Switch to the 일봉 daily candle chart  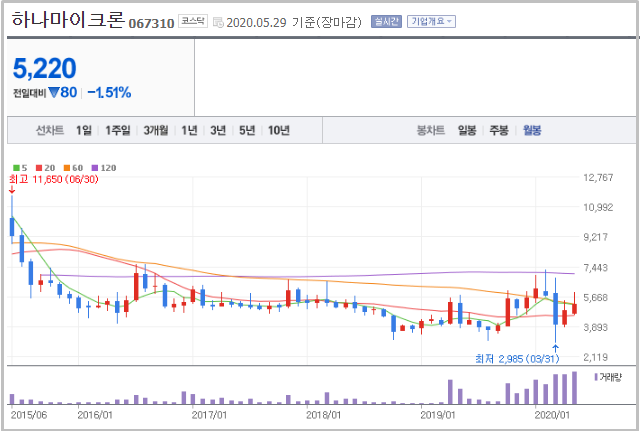pos(467,130)
